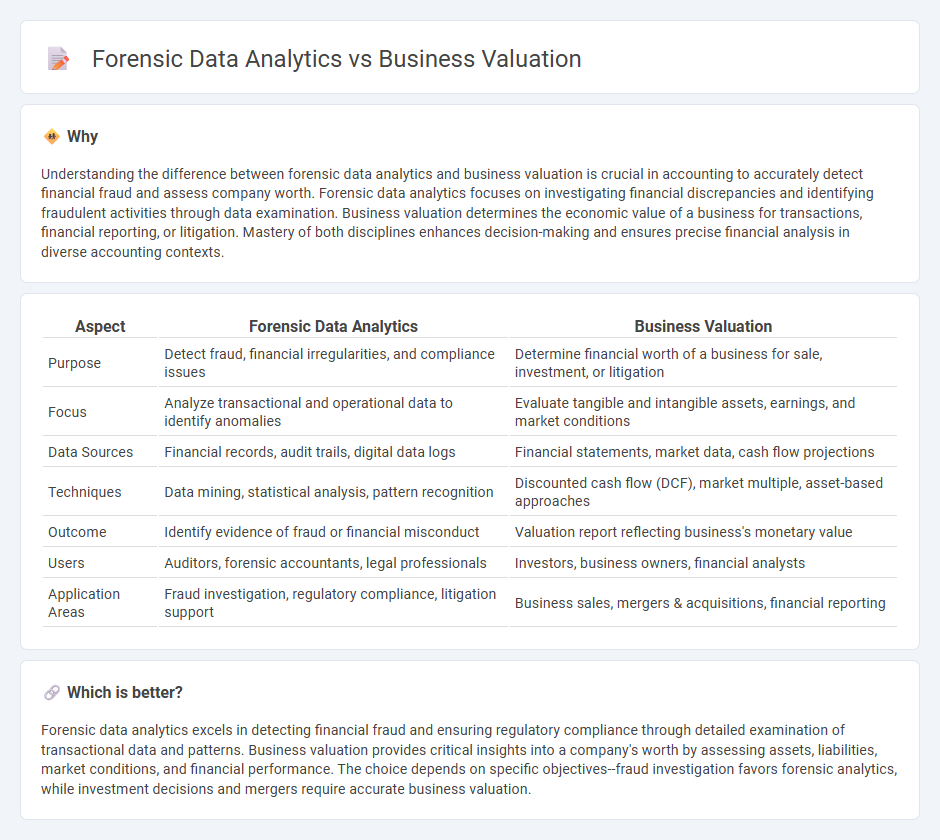The image size is (940, 840).
Task: Click the pencil note icon beside the title
Action: pyautogui.click(x=58, y=59)
